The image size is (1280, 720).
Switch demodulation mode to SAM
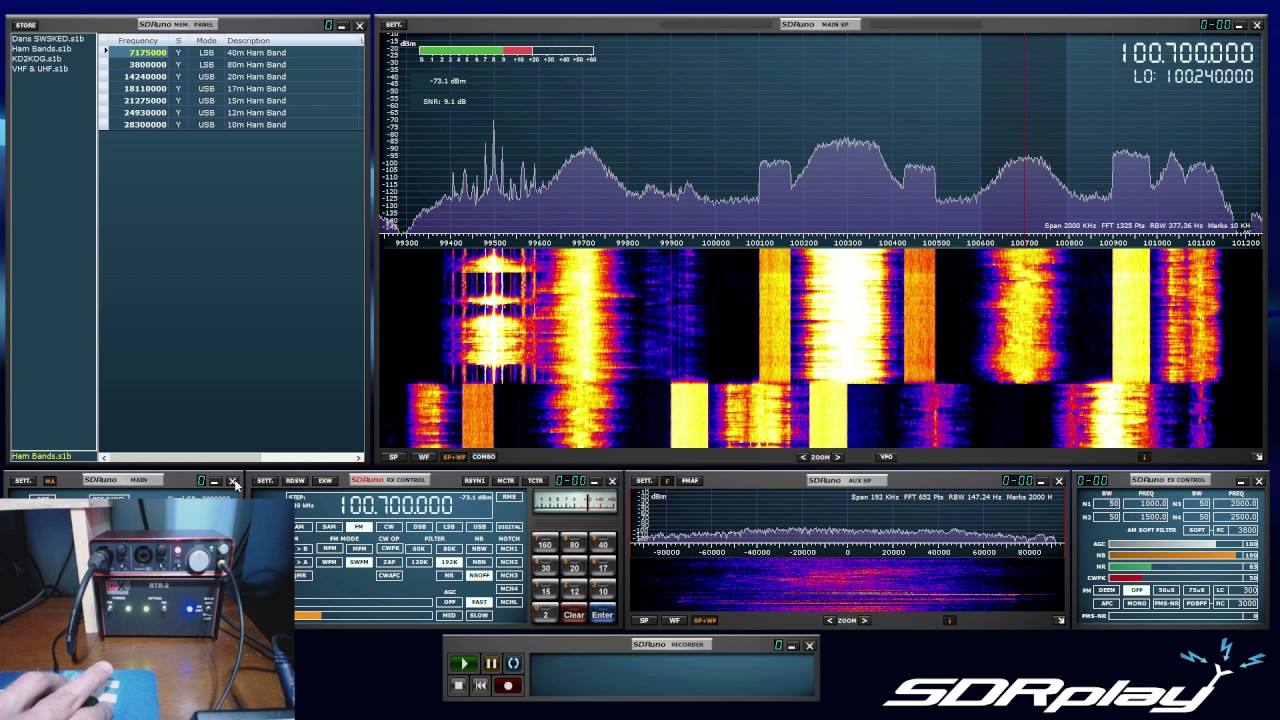tap(329, 527)
